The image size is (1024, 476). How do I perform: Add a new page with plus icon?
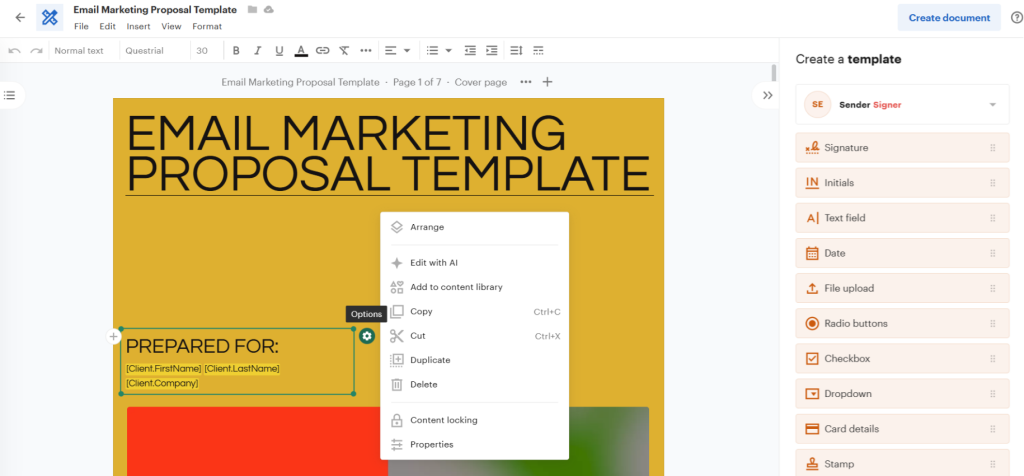tap(547, 82)
